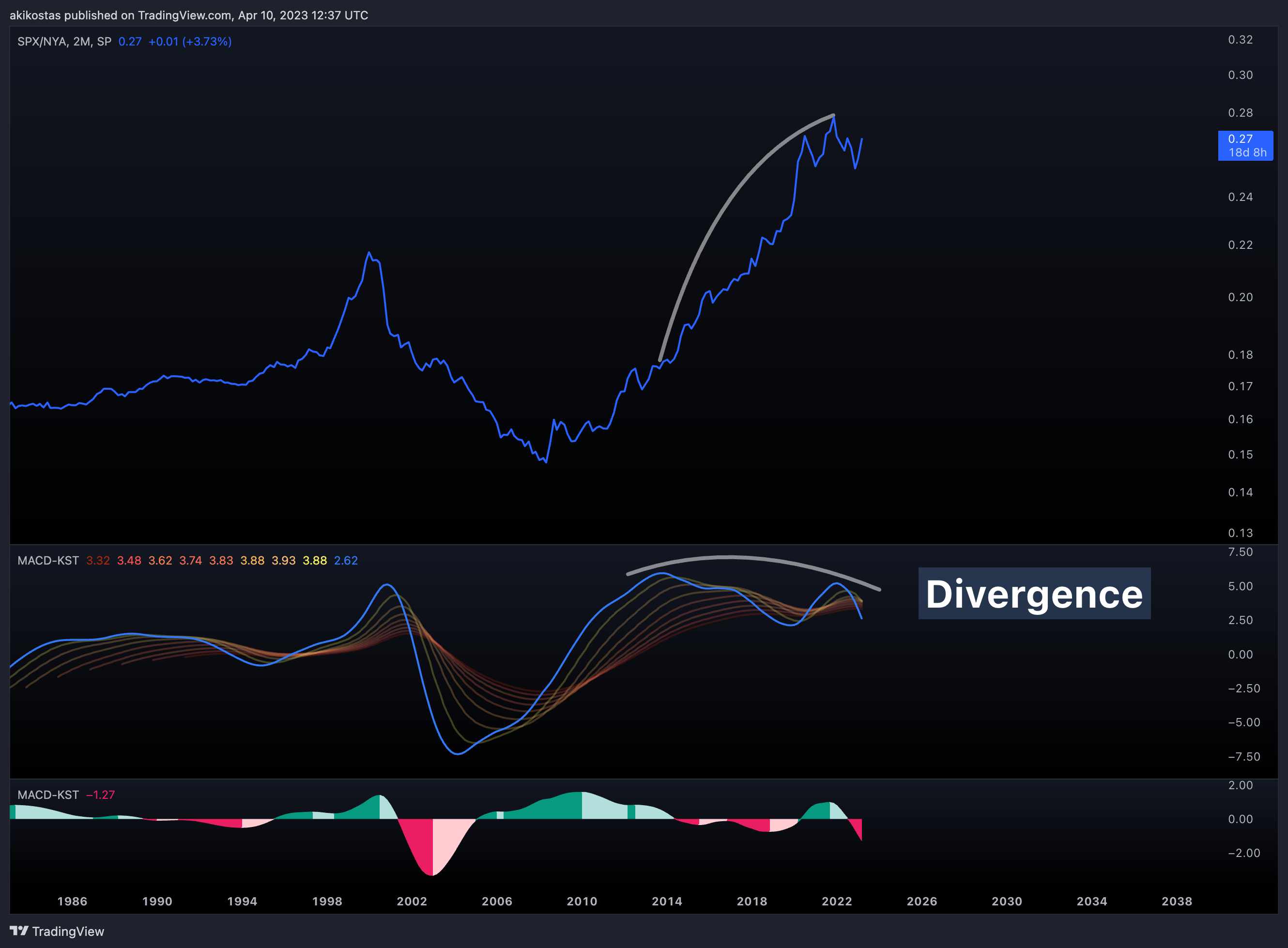Click the 7.50 MACD-KST scale label

[1241, 552]
